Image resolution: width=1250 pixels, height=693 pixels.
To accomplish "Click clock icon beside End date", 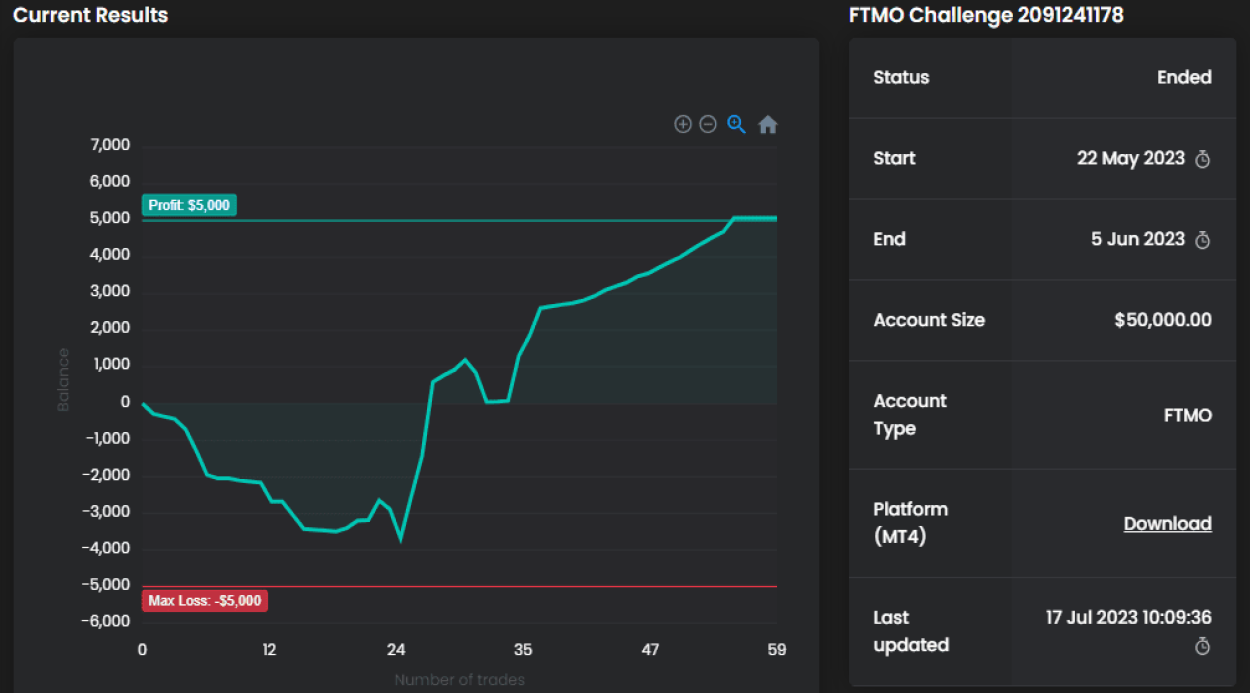I will pyautogui.click(x=1203, y=240).
